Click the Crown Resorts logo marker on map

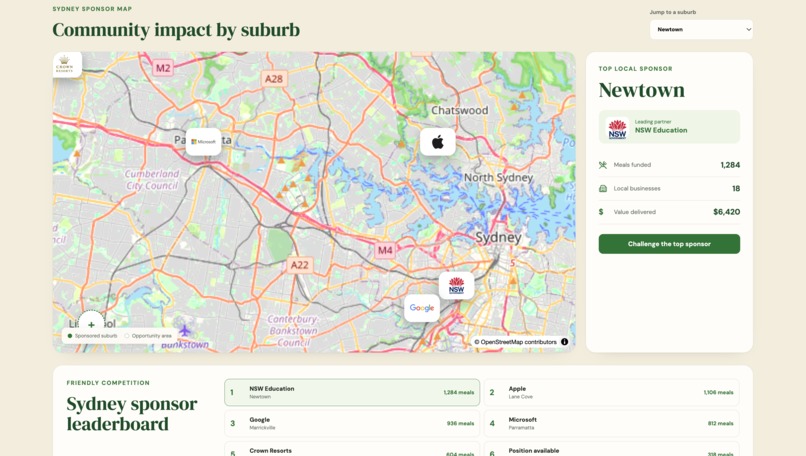(67, 65)
